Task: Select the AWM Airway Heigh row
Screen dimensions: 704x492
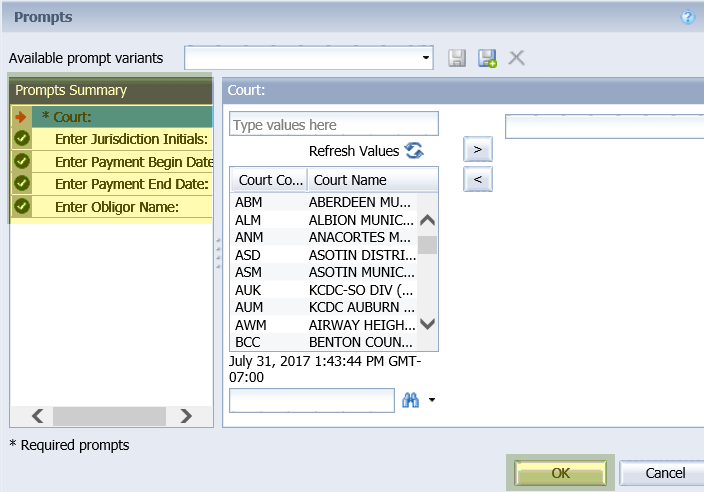Action: point(324,325)
